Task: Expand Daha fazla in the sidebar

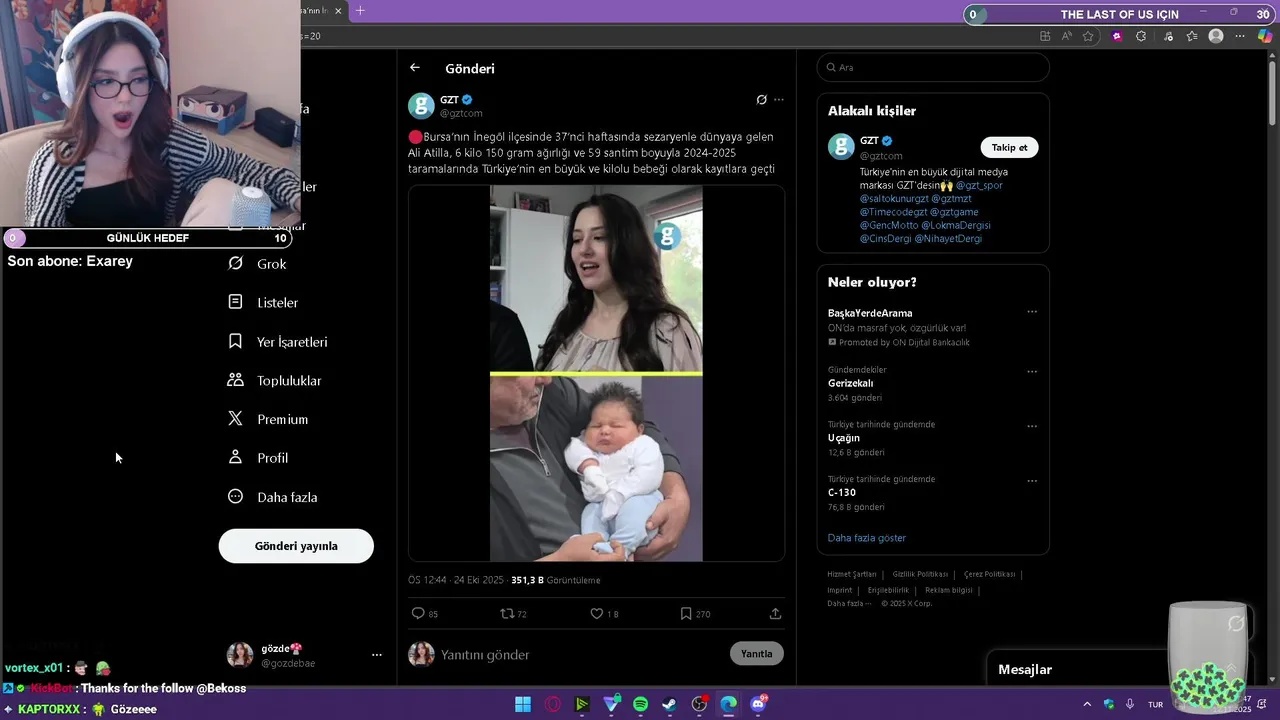Action: pos(272,497)
